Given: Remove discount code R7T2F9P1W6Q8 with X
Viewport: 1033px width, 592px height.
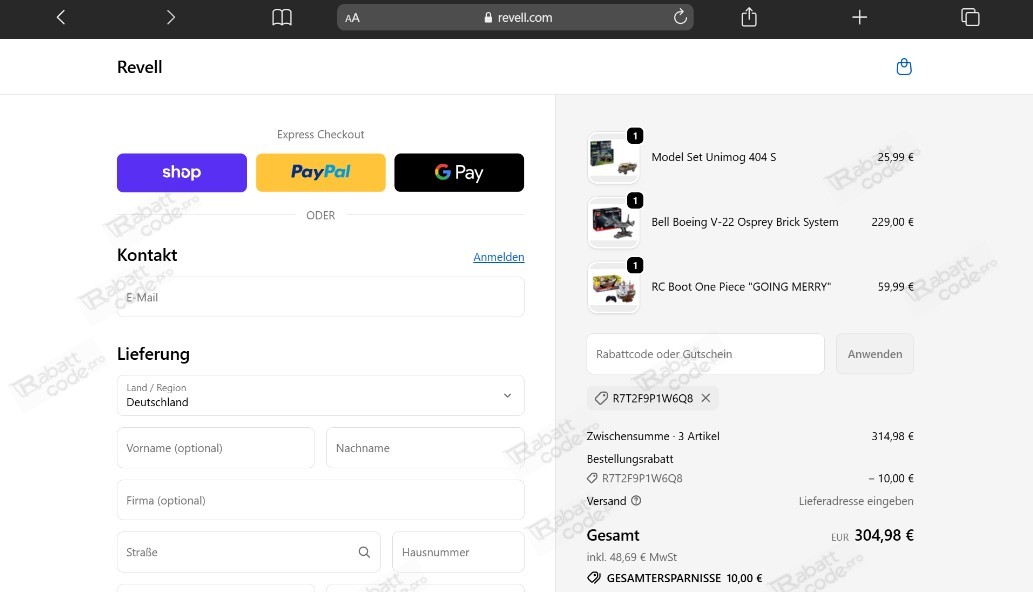Looking at the screenshot, I should tap(706, 398).
